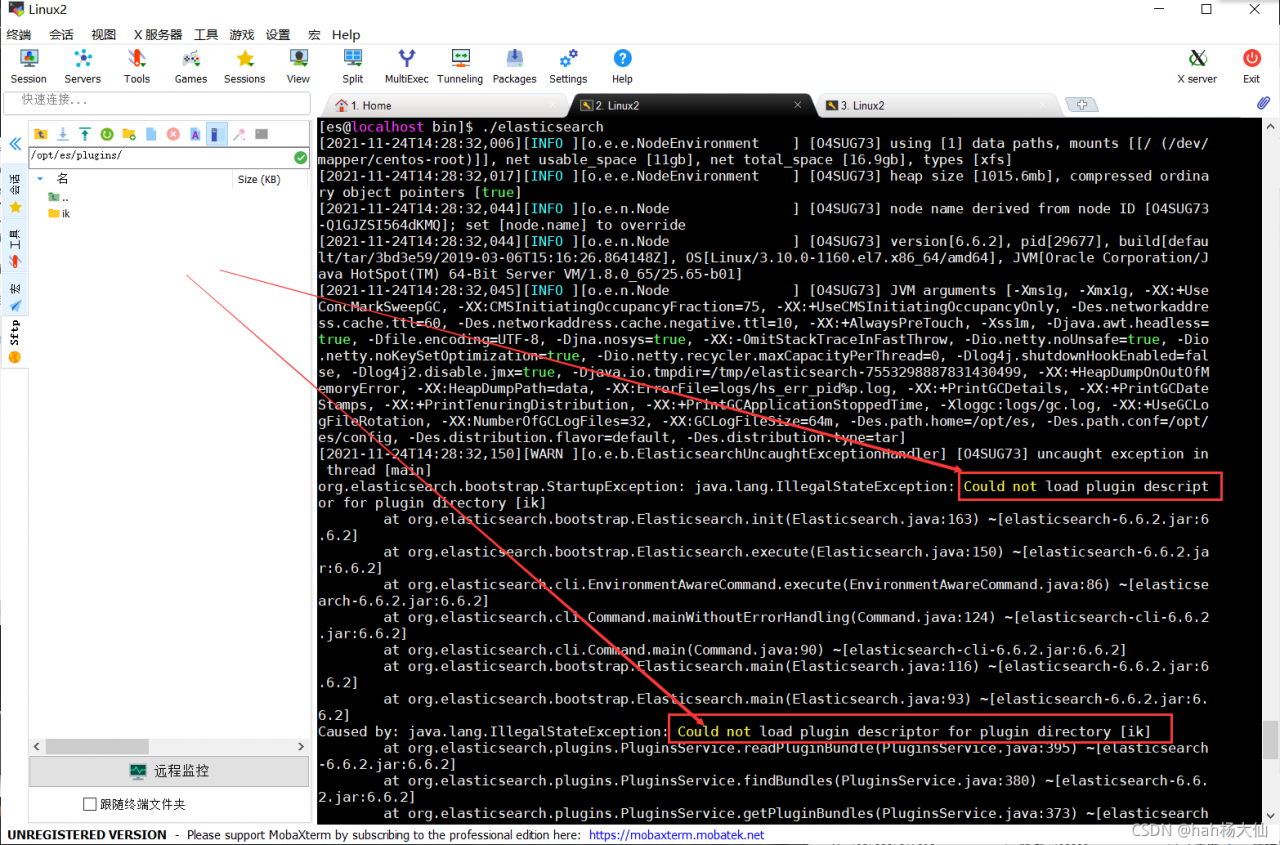Collapse the sidebar with the double chevron
Viewport: 1280px width, 845px height.
point(15,144)
